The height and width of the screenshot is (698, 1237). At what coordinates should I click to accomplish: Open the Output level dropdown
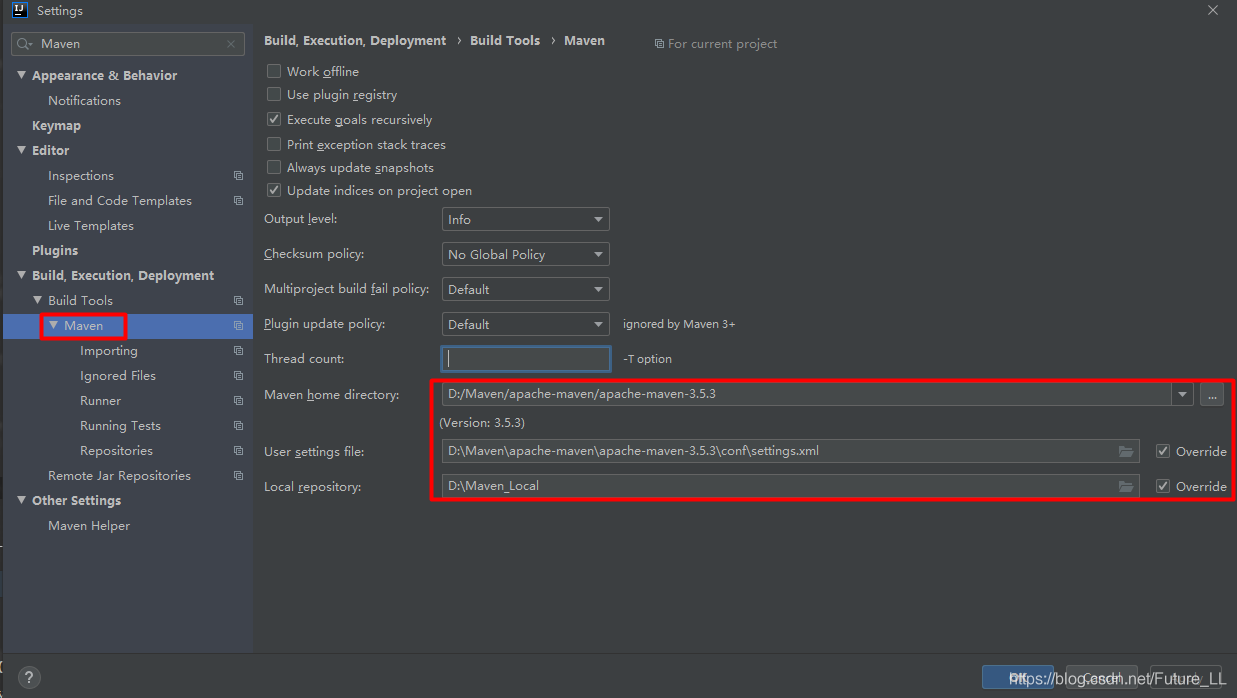point(526,219)
